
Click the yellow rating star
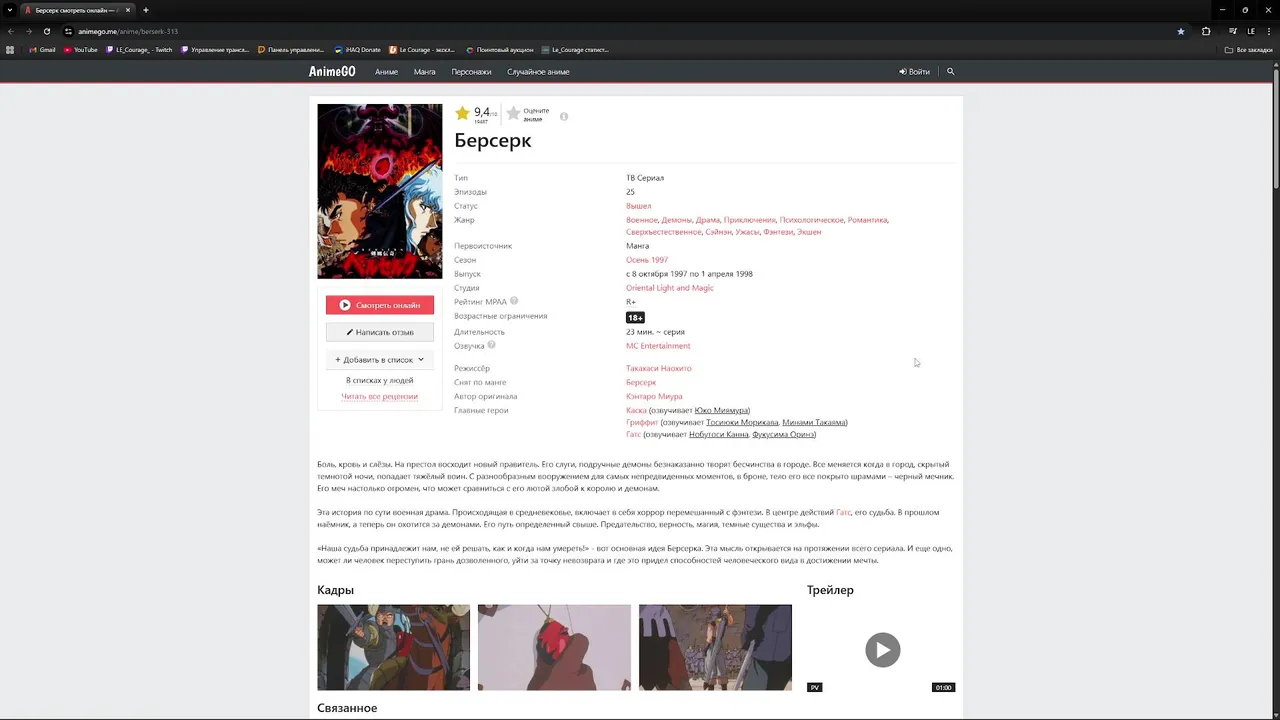click(x=462, y=113)
